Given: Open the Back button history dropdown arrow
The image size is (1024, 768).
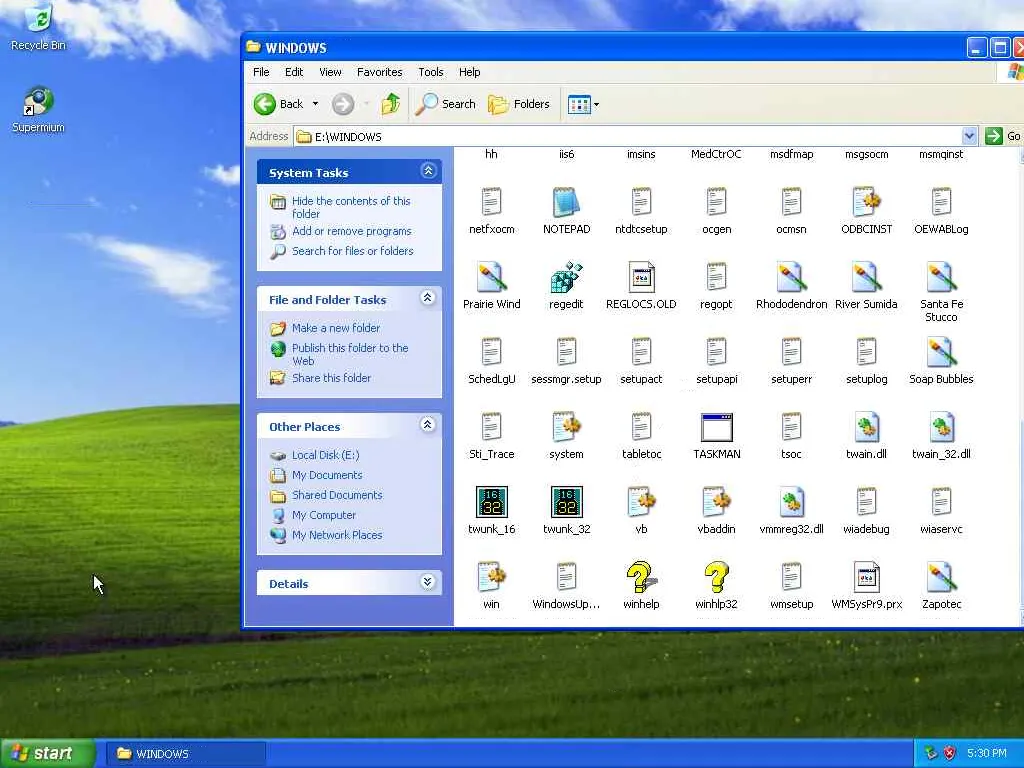Looking at the screenshot, I should pyautogui.click(x=315, y=104).
